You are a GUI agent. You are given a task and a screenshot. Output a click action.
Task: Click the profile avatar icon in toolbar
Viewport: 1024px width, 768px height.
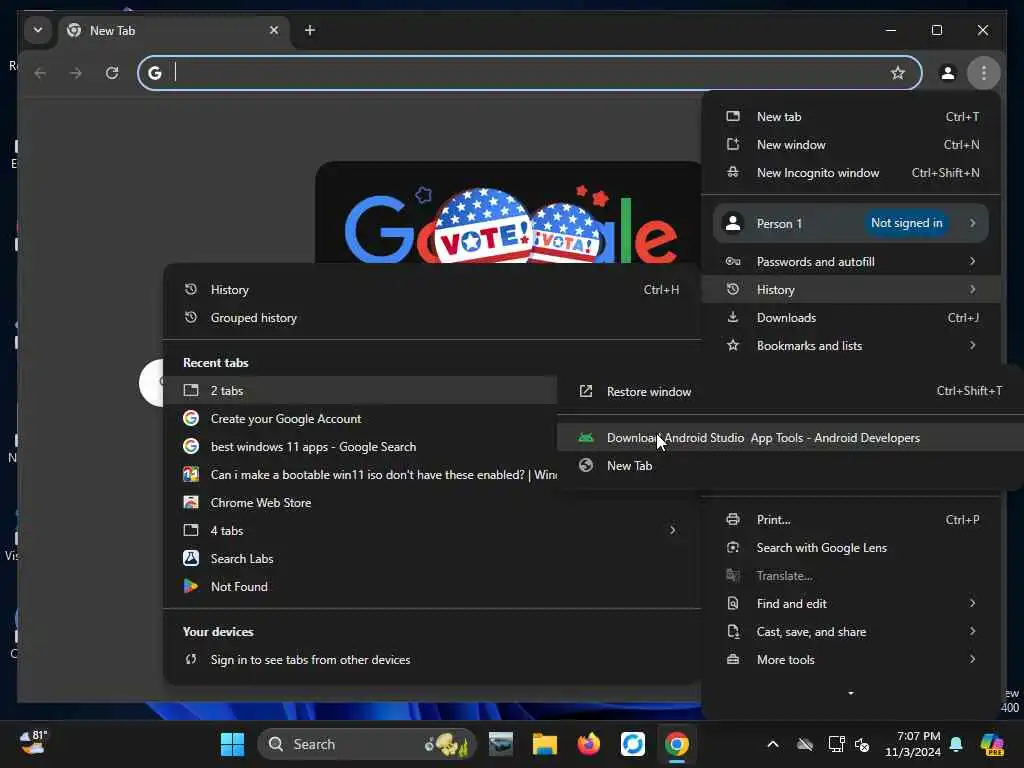948,73
